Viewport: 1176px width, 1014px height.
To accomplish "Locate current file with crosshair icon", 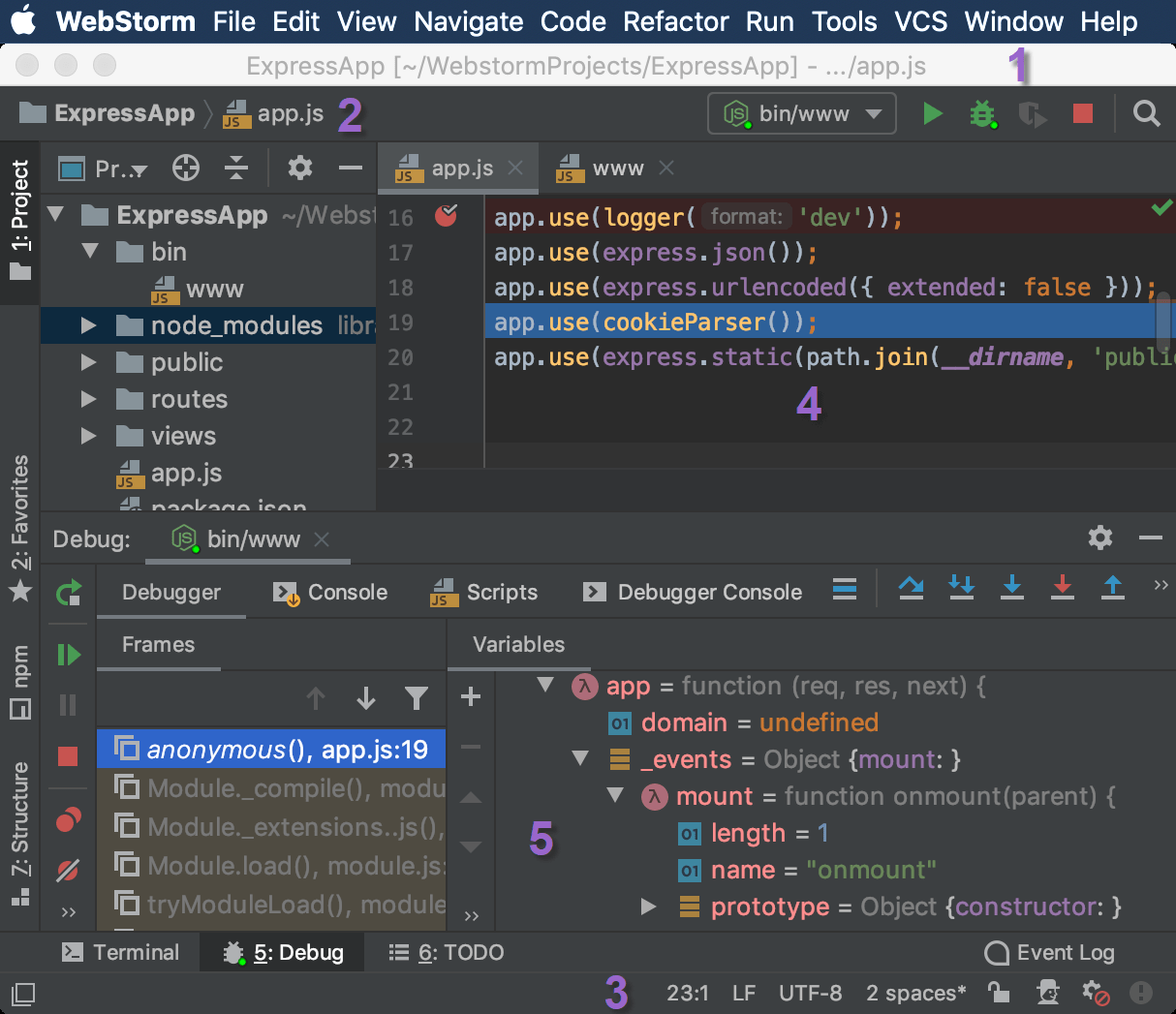I will pyautogui.click(x=186, y=169).
